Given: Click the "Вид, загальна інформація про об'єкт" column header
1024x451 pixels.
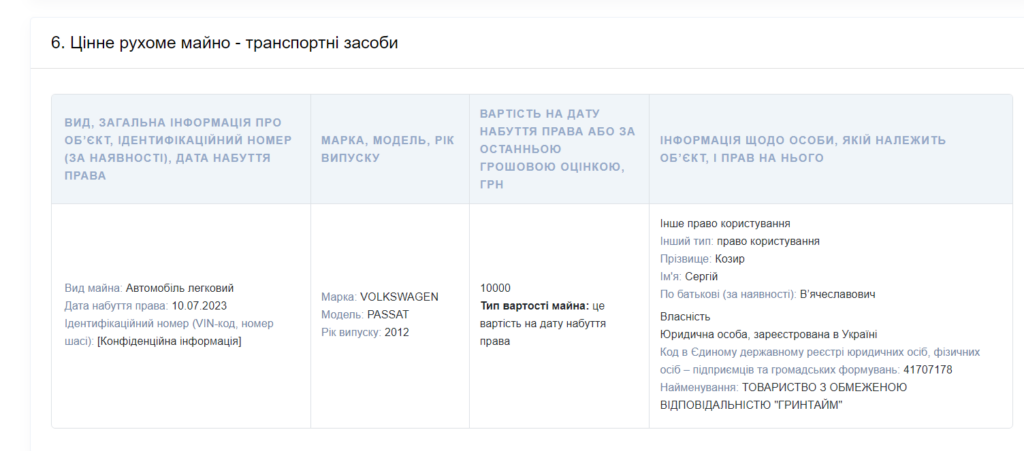Looking at the screenshot, I should click(180, 149).
